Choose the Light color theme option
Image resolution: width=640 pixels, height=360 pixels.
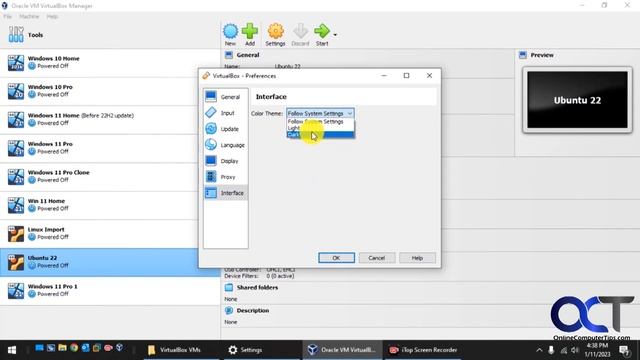click(x=320, y=128)
